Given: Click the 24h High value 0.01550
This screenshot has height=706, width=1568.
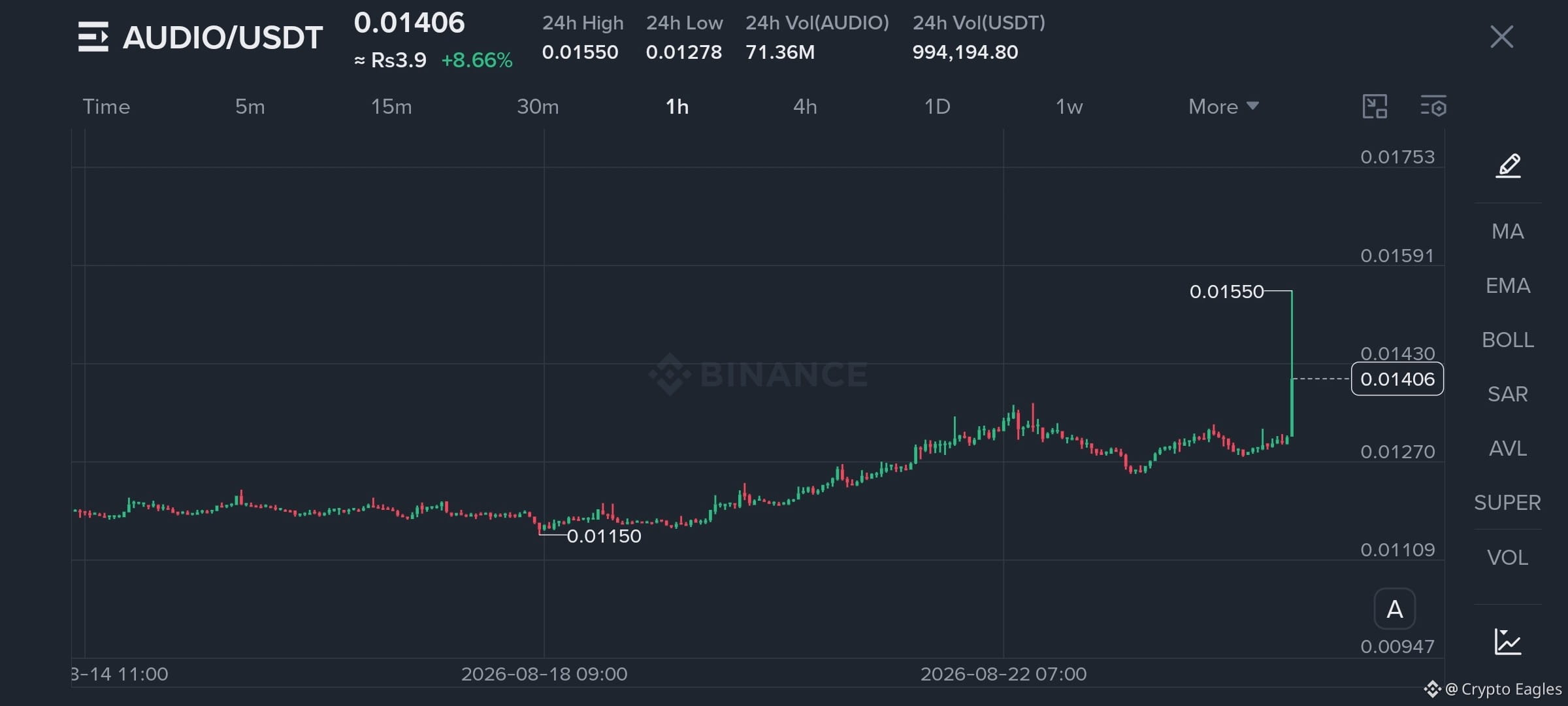Looking at the screenshot, I should 580,52.
